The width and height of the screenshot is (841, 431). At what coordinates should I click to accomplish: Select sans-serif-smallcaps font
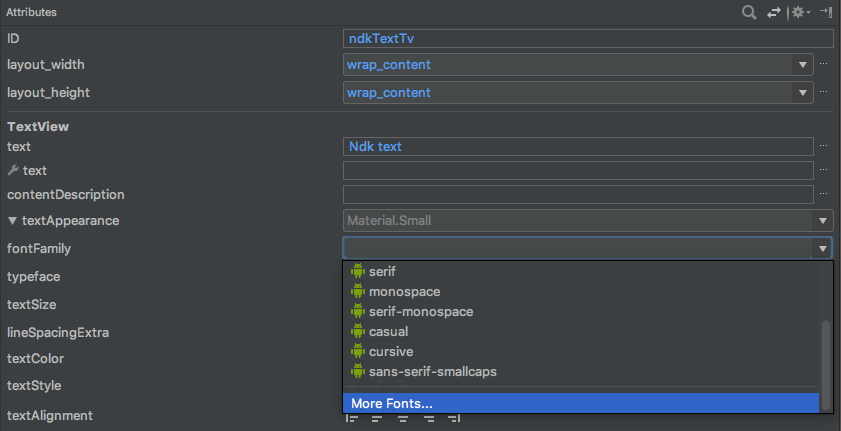click(433, 372)
